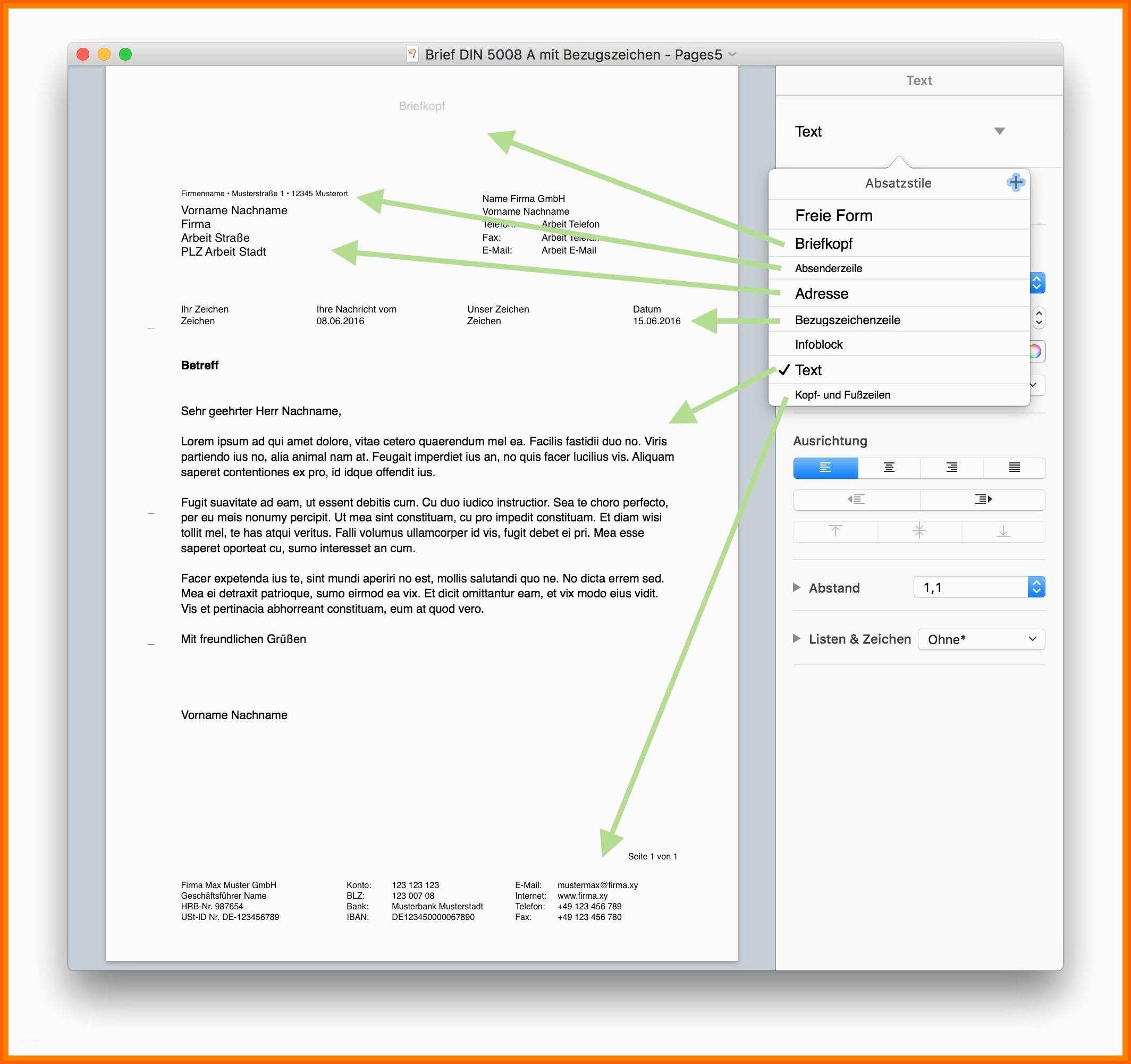Align text to top vertically

(835, 531)
